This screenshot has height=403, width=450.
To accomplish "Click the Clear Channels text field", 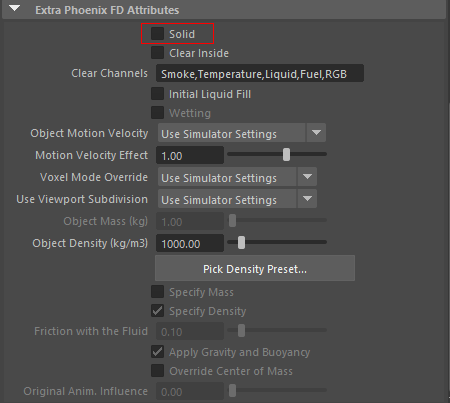I will point(260,73).
